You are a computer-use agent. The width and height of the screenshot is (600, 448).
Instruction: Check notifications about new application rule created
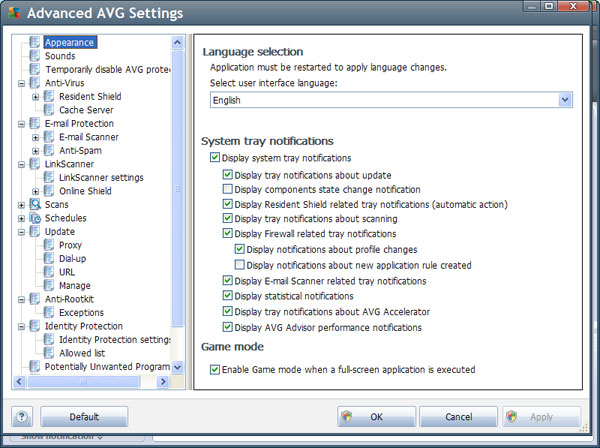pos(240,265)
